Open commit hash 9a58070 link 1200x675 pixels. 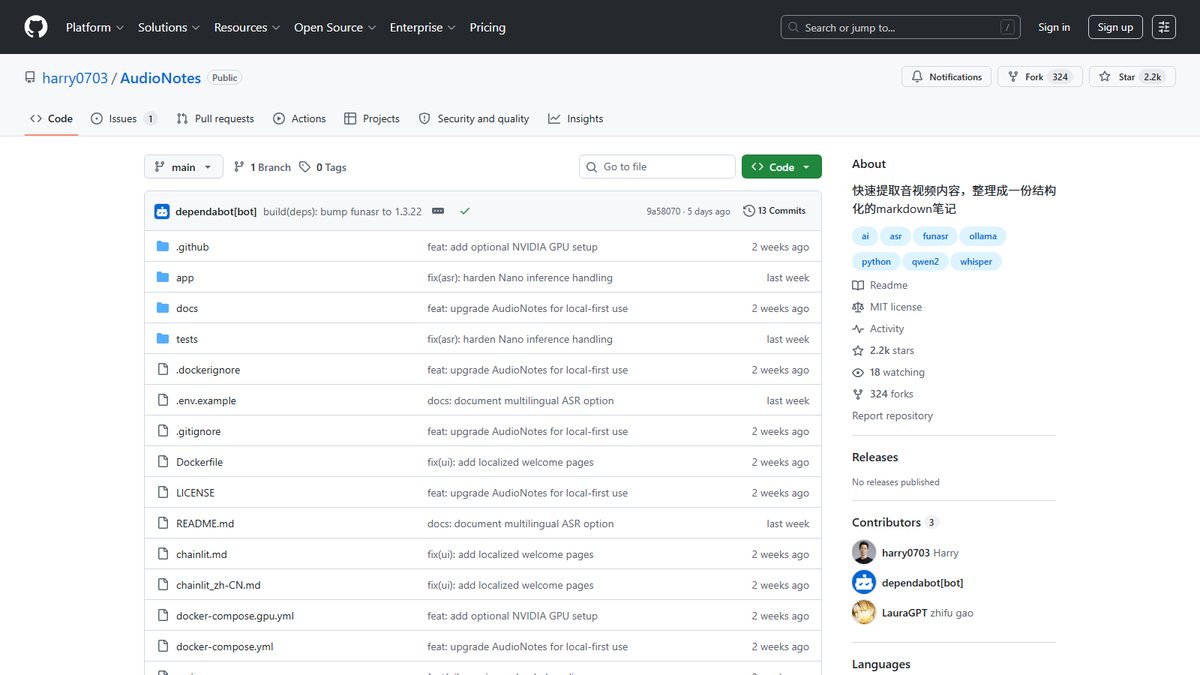click(663, 211)
